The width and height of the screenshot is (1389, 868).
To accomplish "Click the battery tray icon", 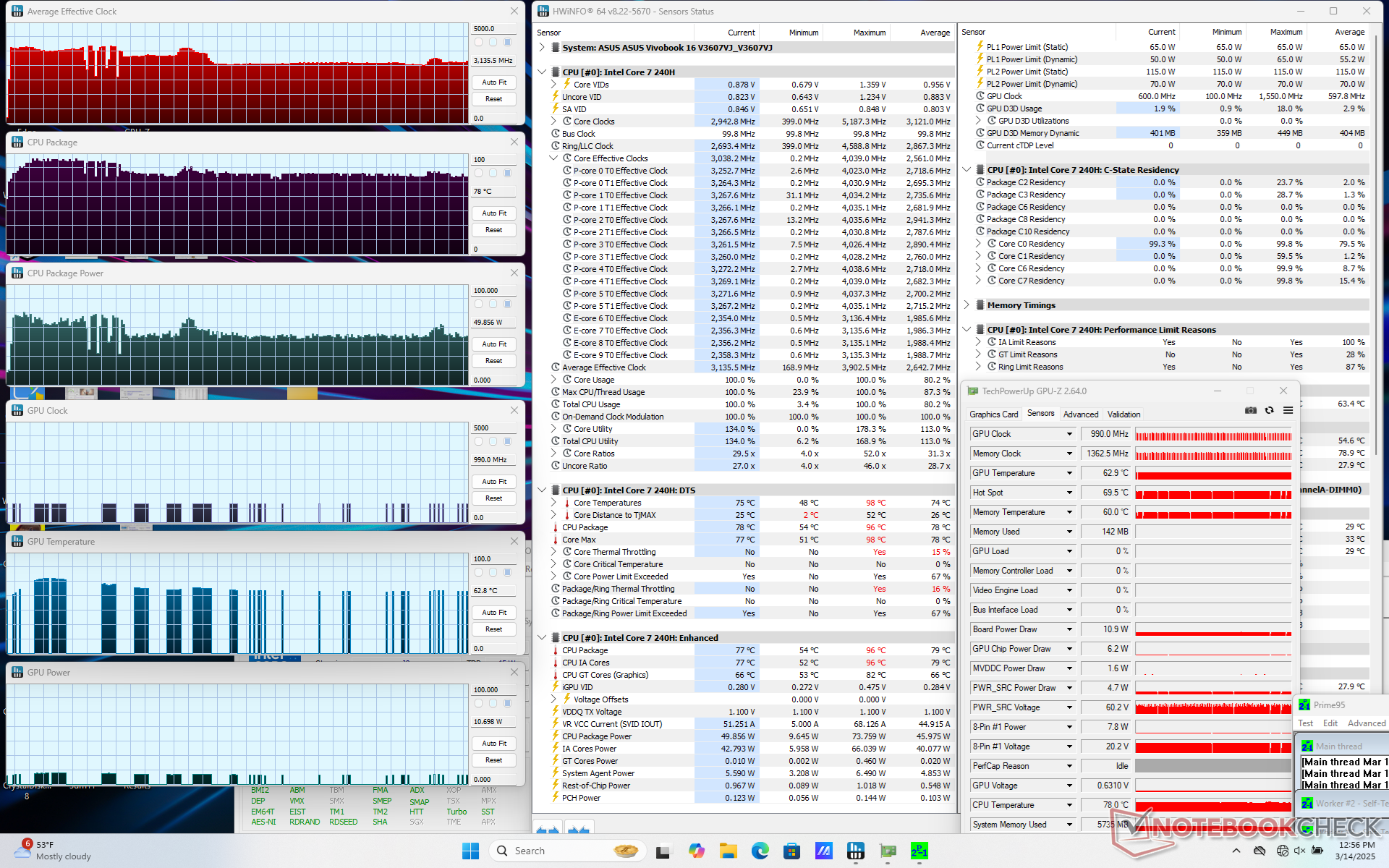I will (1317, 851).
